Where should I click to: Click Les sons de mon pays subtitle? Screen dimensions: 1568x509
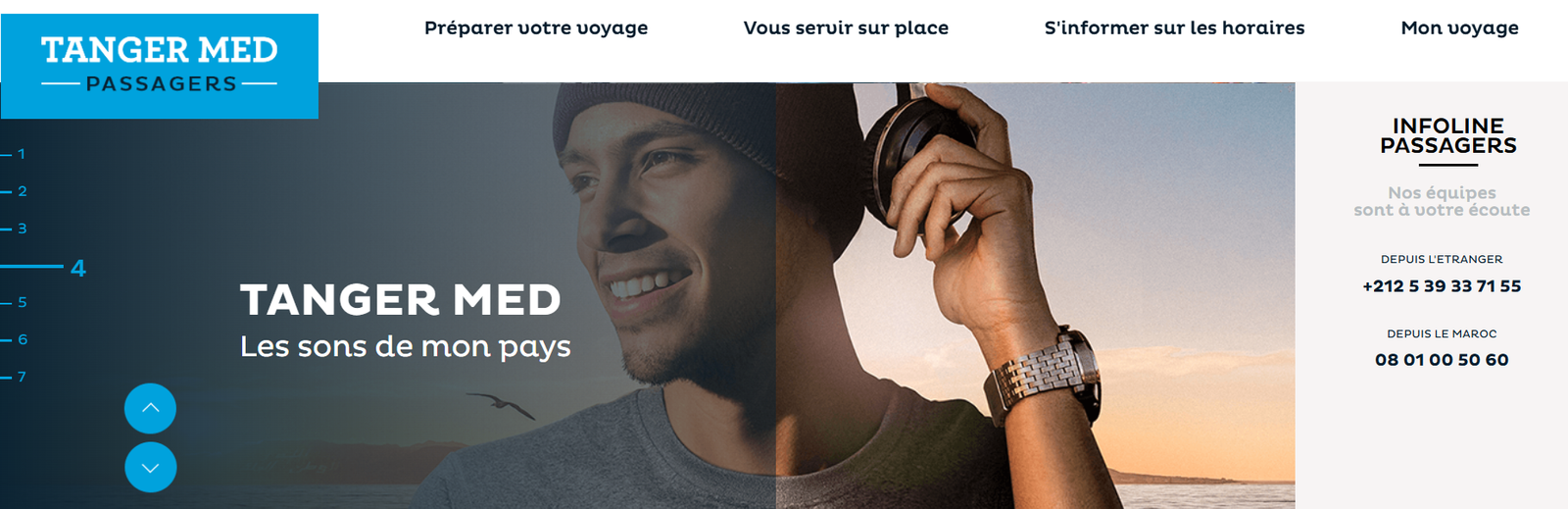point(405,347)
